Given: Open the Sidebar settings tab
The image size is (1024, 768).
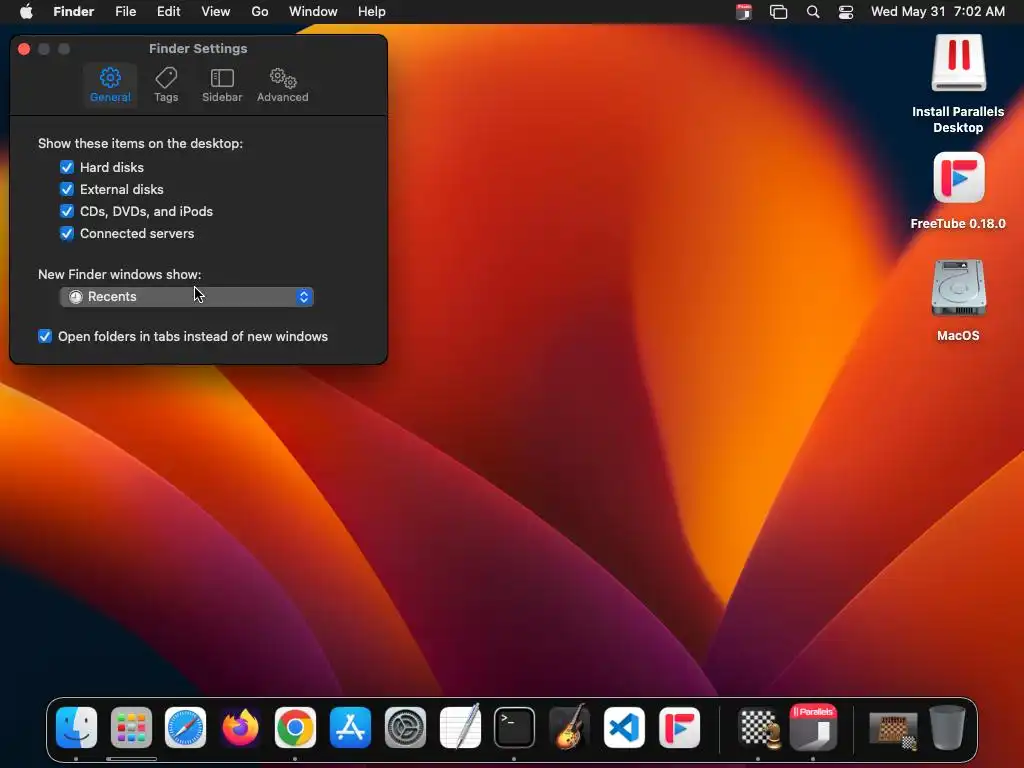Looking at the screenshot, I should pyautogui.click(x=222, y=85).
